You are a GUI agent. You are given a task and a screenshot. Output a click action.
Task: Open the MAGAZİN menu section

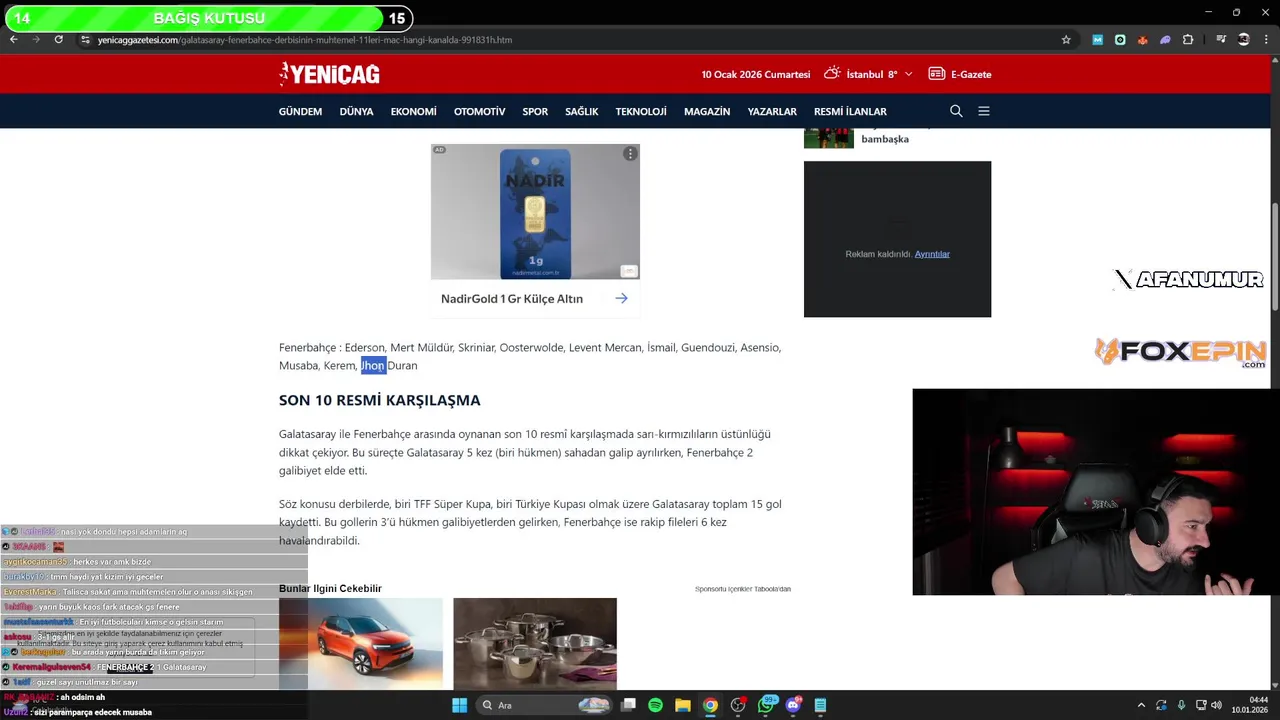tap(707, 111)
